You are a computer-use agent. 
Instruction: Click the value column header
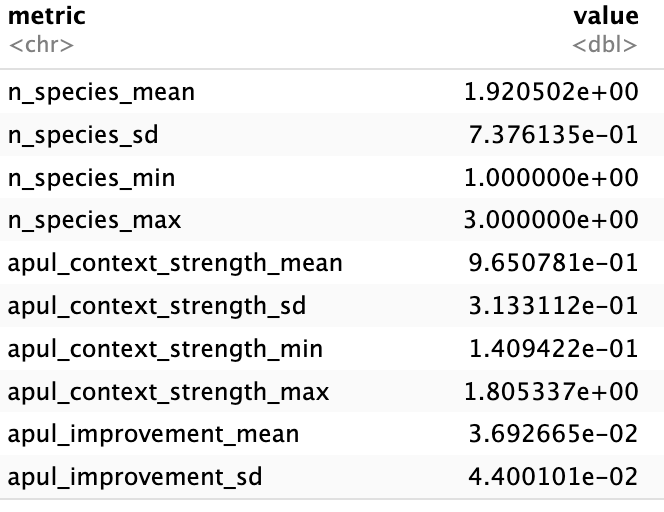click(605, 16)
